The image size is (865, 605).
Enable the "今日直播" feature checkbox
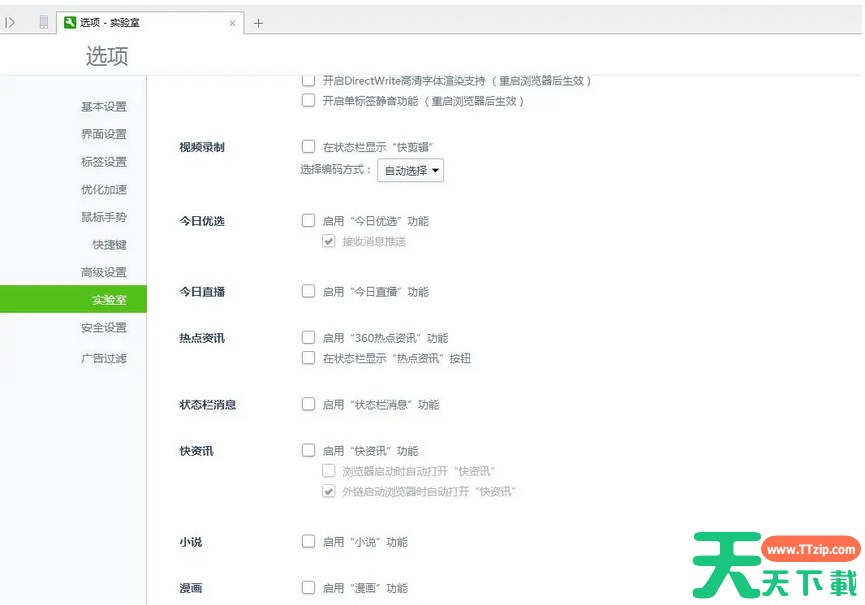308,292
